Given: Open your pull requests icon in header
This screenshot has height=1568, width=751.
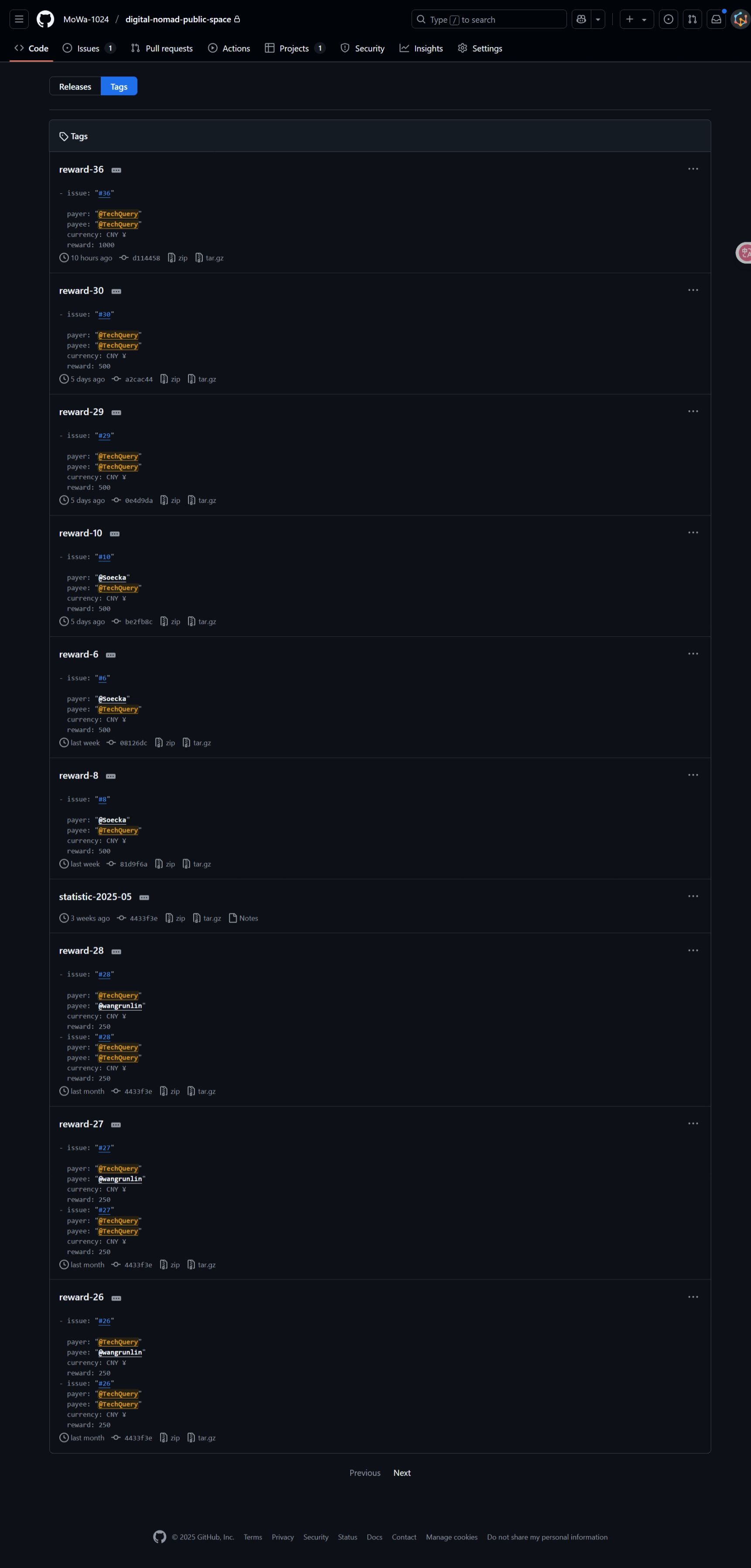Looking at the screenshot, I should 692,20.
